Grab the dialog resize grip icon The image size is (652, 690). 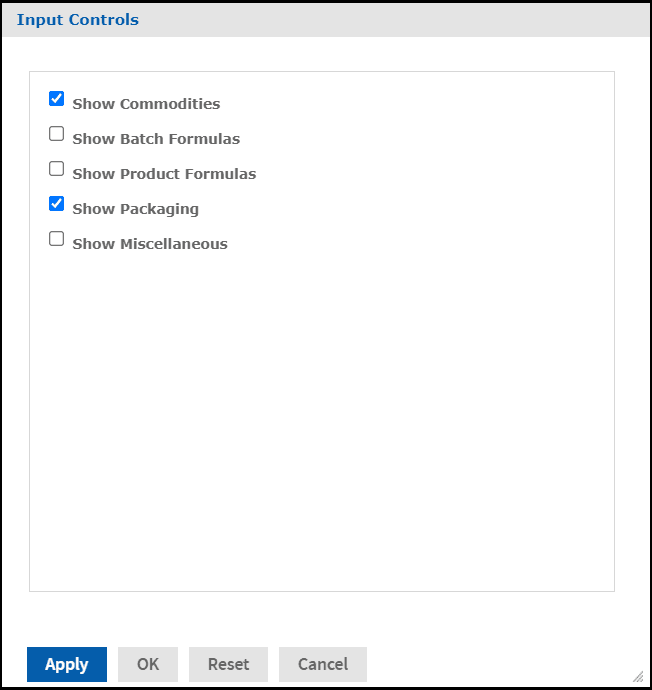pos(637,676)
